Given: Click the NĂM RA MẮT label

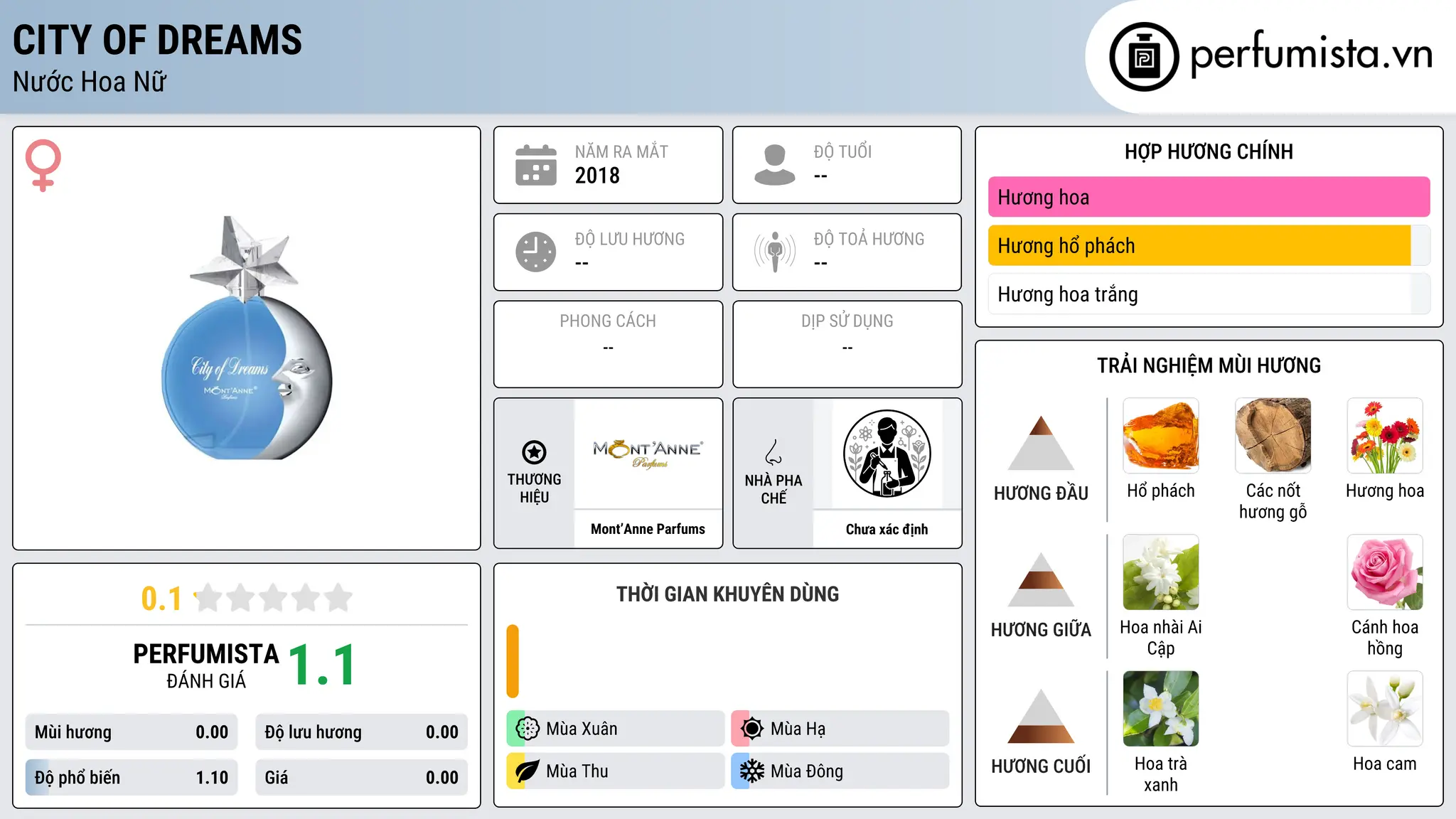Looking at the screenshot, I should tap(621, 151).
